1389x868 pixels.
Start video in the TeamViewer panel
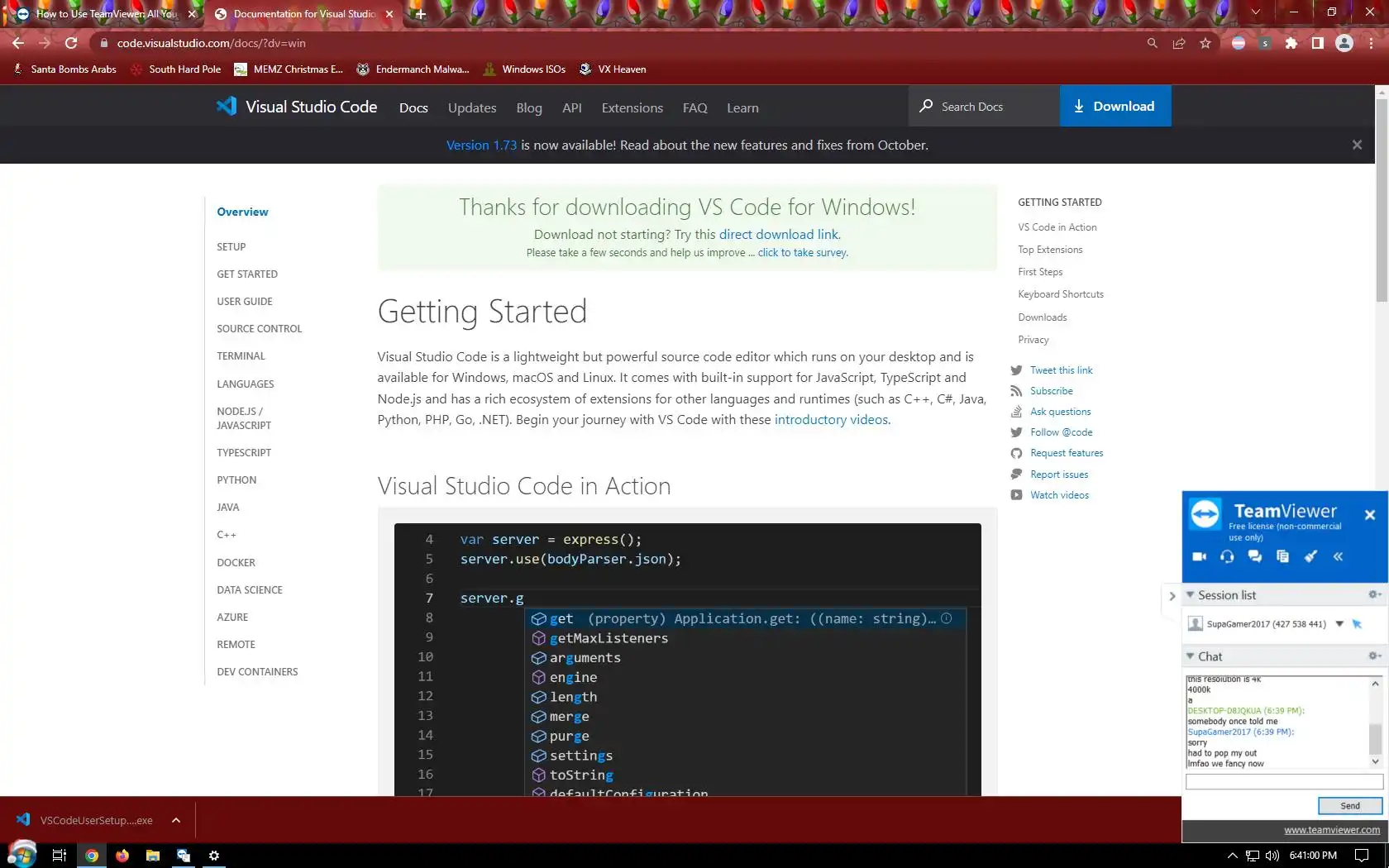coord(1199,556)
